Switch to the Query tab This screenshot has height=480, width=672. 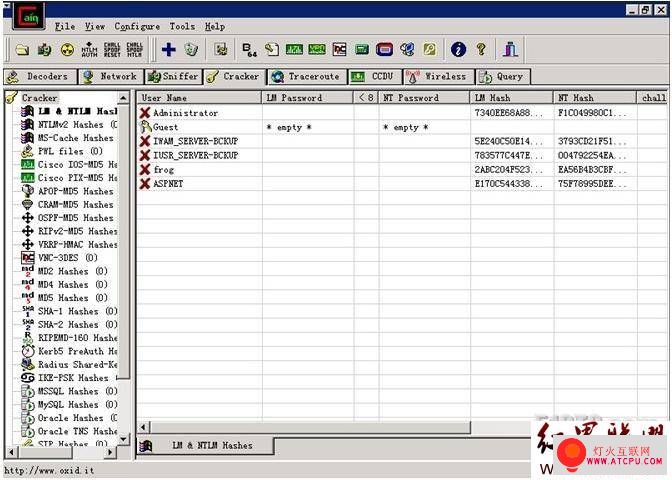(x=503, y=77)
